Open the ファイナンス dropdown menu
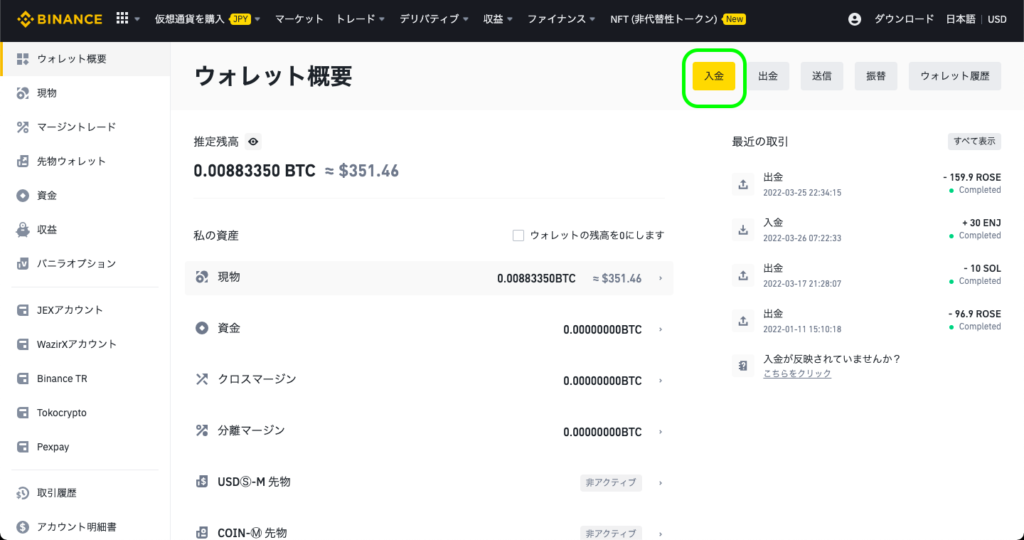 coord(562,19)
